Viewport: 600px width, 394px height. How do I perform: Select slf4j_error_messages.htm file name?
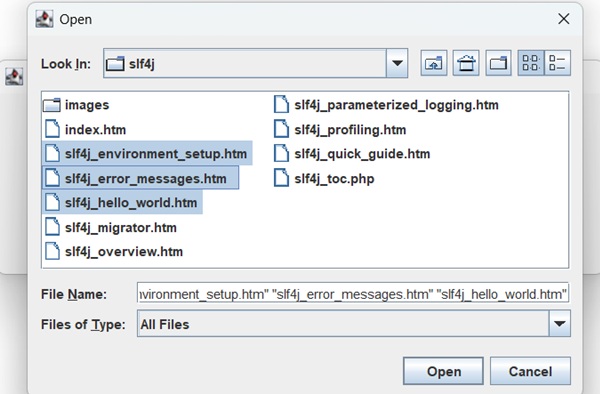pyautogui.click(x=145, y=179)
